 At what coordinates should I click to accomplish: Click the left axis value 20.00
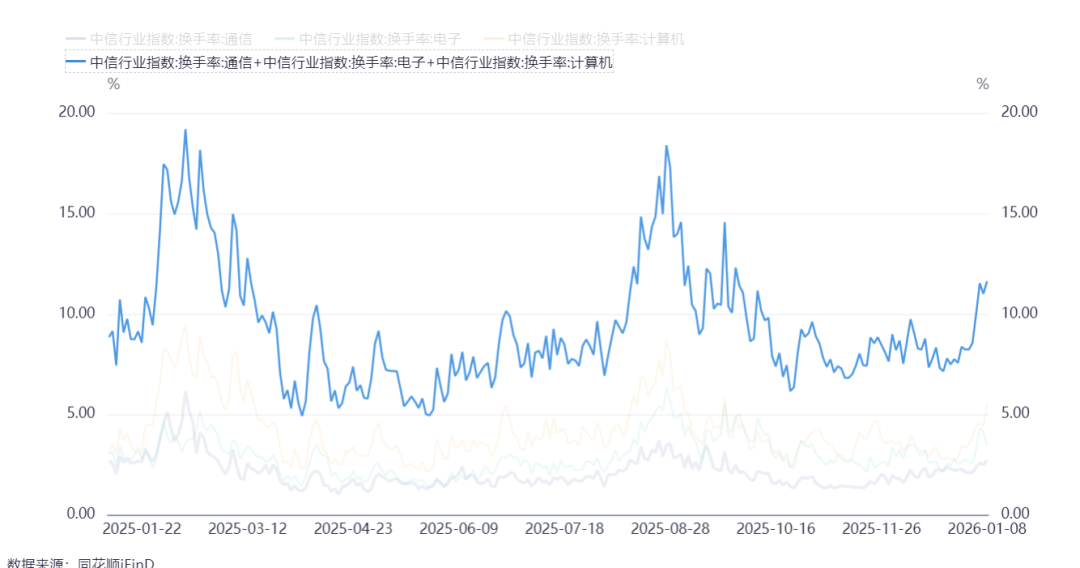tap(76, 112)
